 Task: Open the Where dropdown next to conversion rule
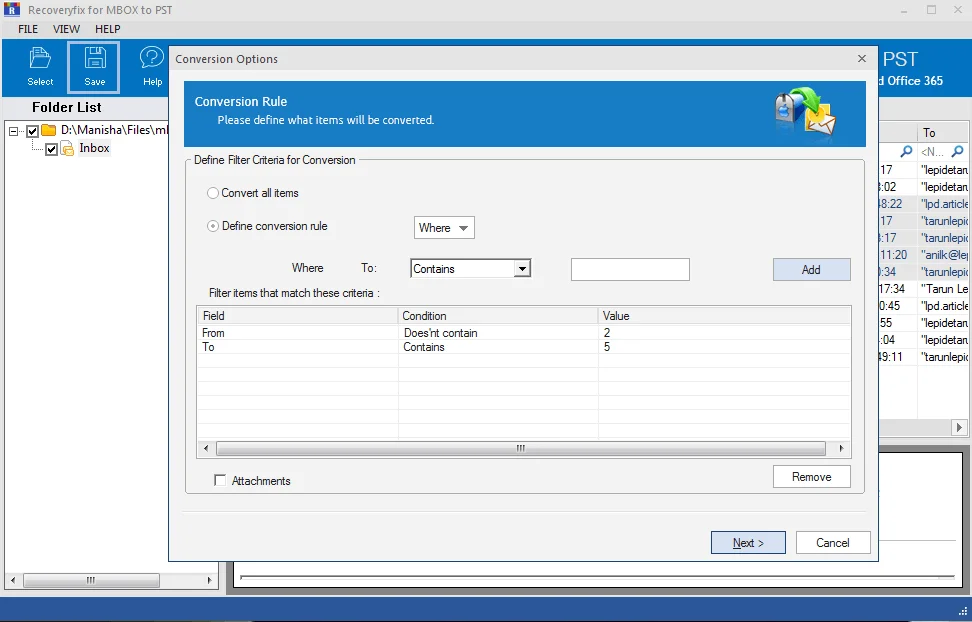pos(444,228)
